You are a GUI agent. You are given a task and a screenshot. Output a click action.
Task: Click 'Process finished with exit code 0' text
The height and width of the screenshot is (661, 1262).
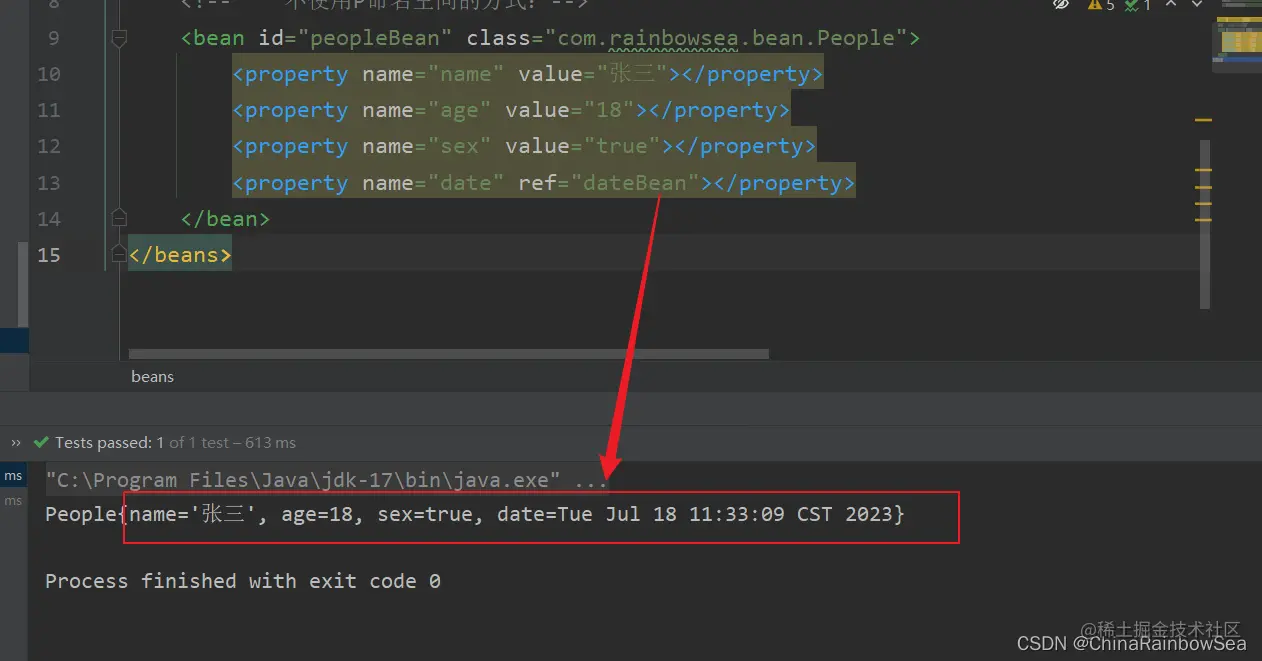(x=243, y=581)
